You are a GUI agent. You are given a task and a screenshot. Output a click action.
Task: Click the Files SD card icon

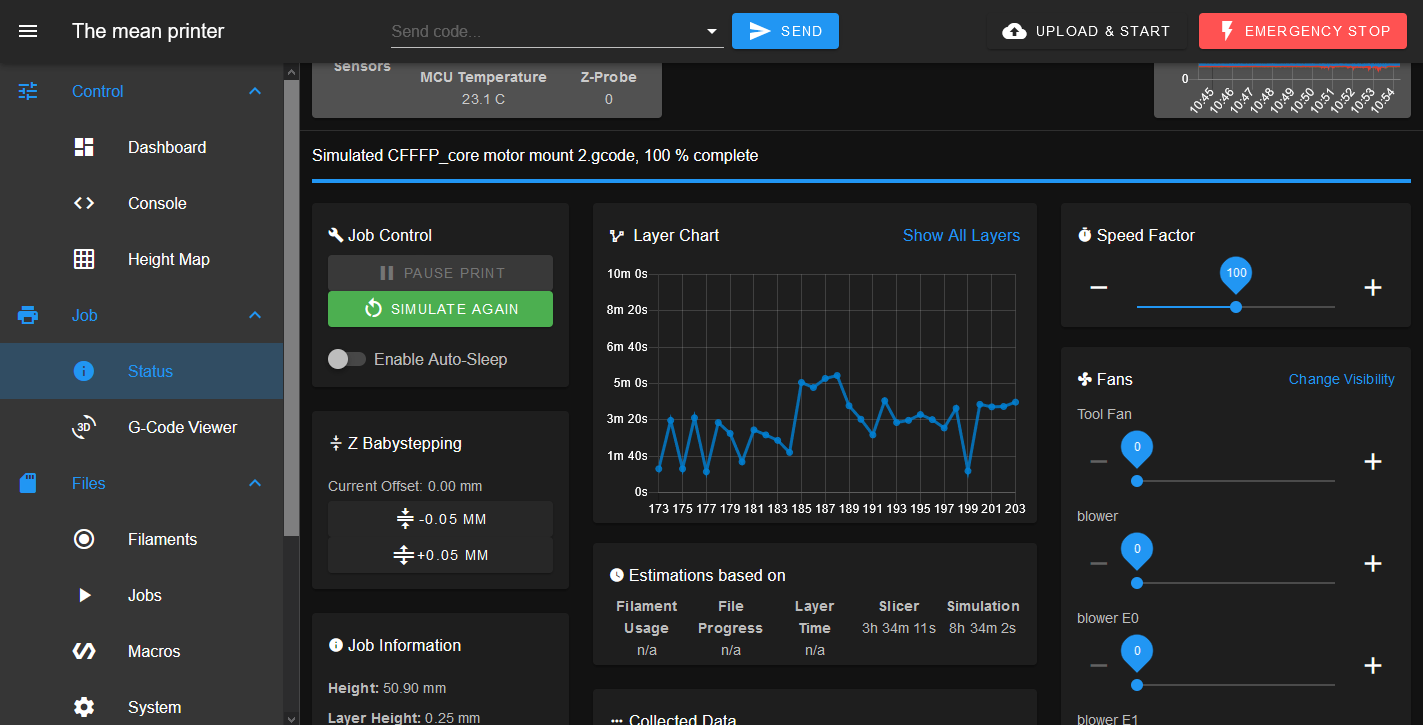pyautogui.click(x=28, y=483)
